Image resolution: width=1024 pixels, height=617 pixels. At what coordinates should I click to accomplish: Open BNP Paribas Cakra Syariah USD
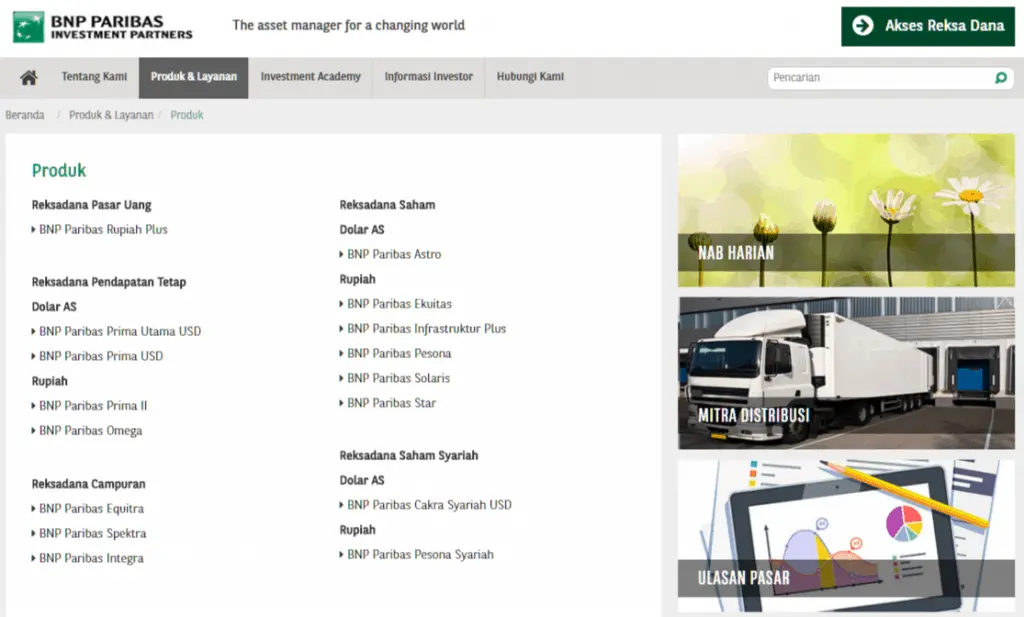429,505
